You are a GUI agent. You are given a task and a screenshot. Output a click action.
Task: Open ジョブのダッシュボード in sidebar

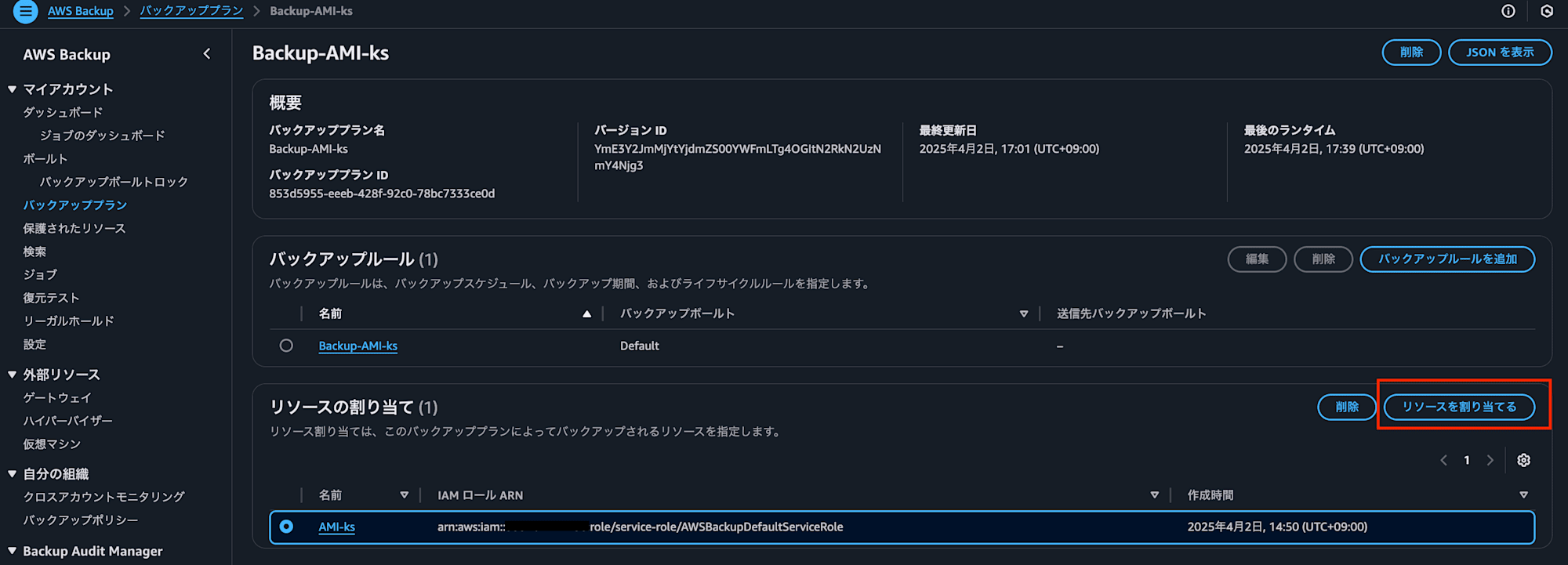(x=103, y=136)
